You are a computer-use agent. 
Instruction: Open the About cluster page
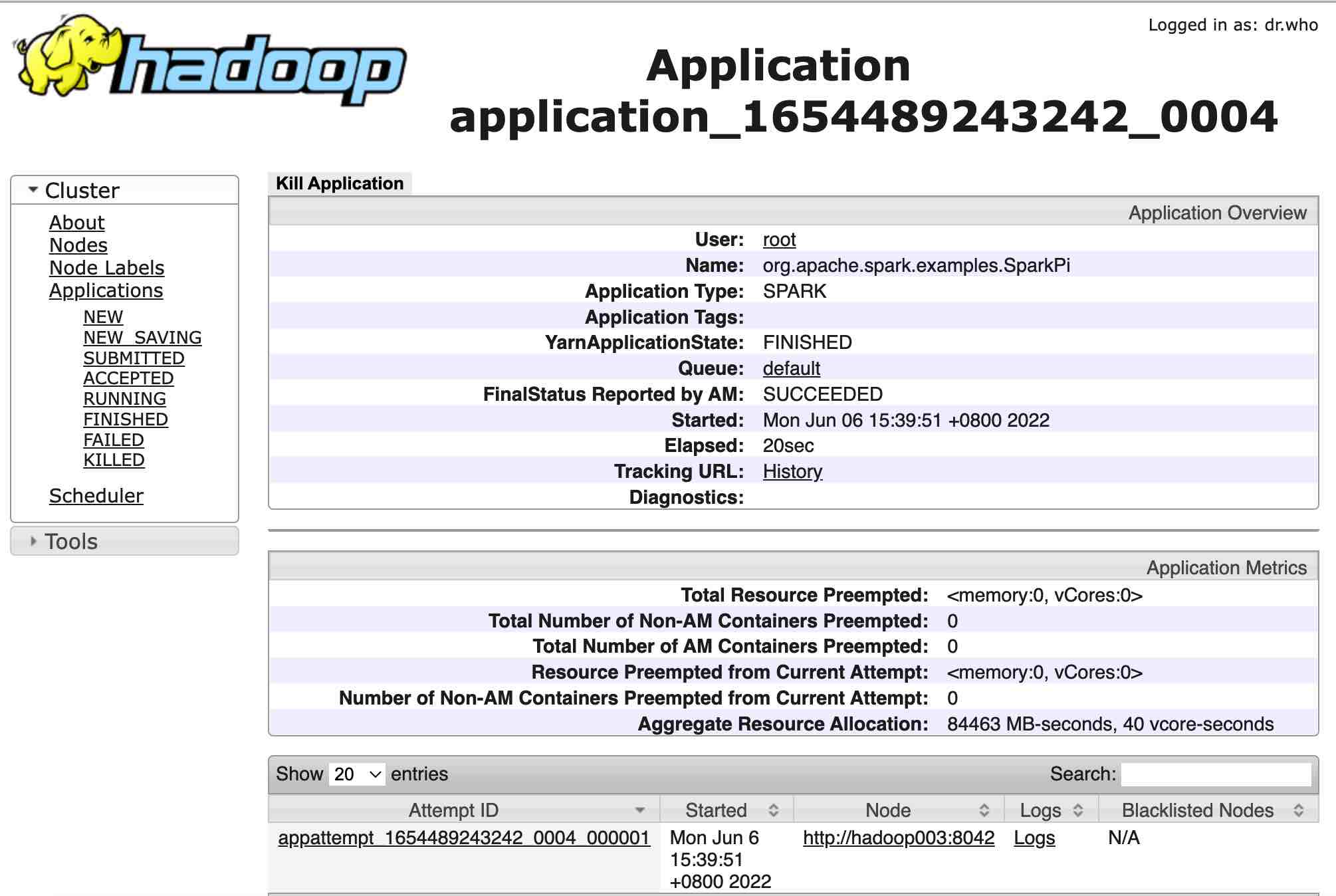[76, 223]
